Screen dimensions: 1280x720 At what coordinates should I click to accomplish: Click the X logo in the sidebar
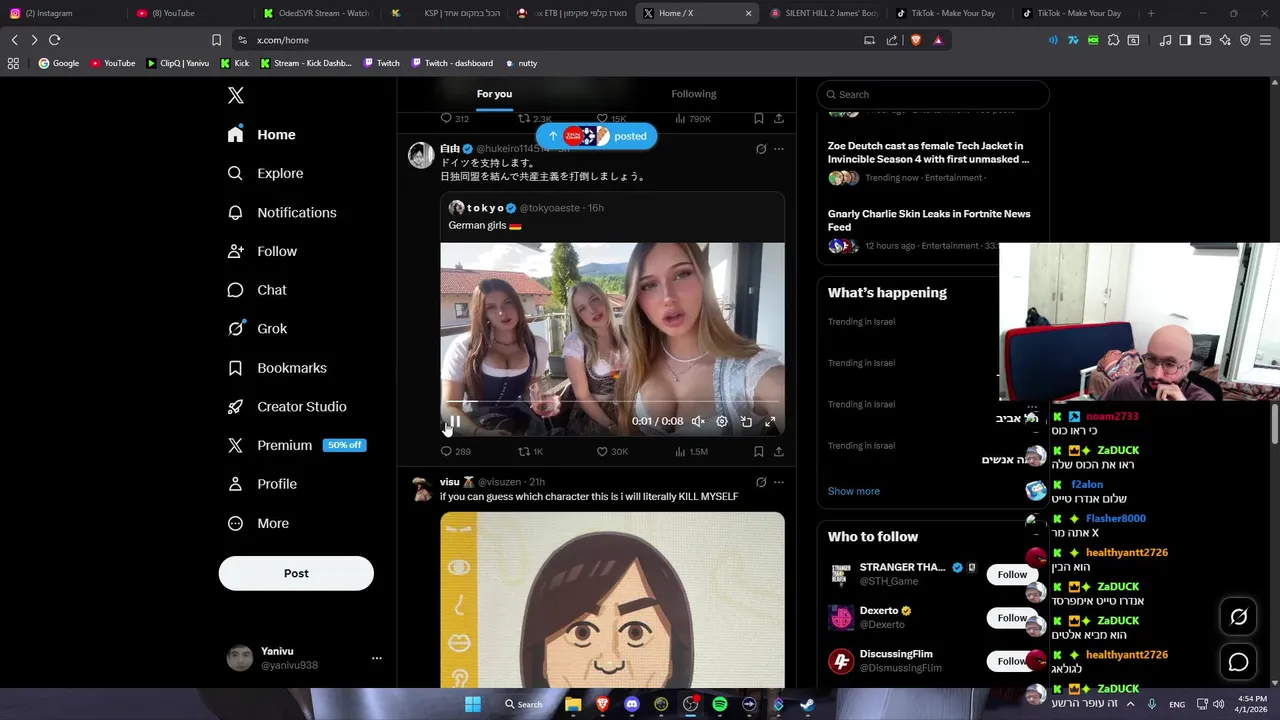click(x=236, y=96)
